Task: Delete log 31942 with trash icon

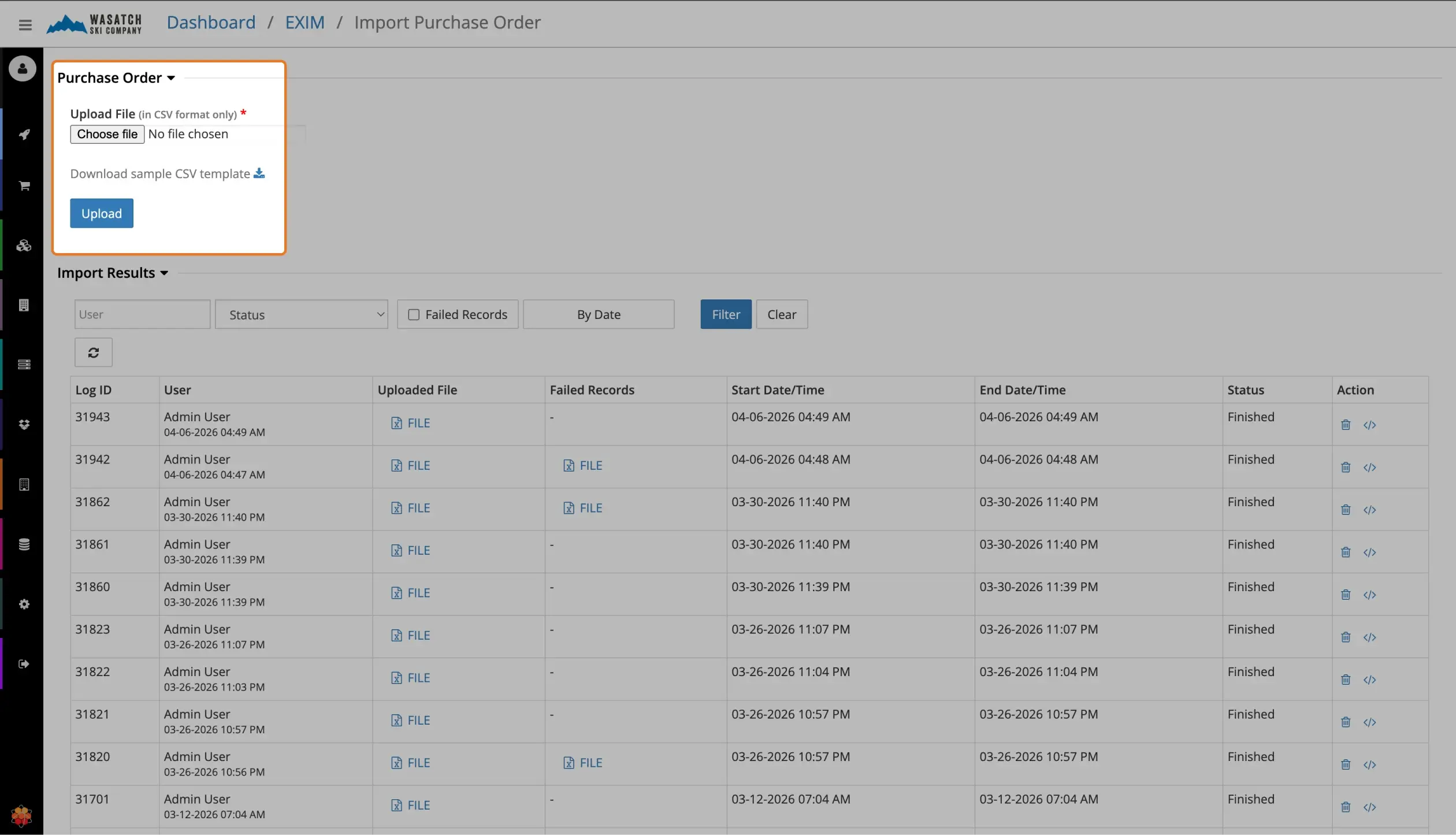Action: click(1346, 467)
